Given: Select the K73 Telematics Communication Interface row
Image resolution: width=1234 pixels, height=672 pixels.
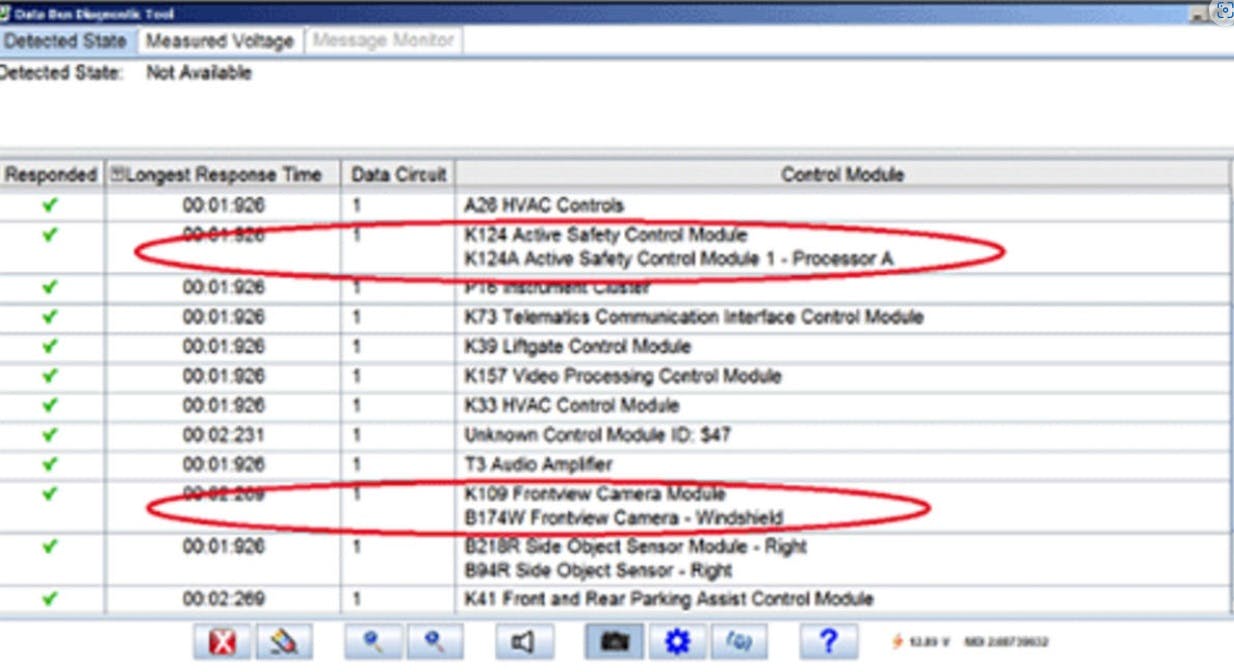Looking at the screenshot, I should click(x=693, y=317).
